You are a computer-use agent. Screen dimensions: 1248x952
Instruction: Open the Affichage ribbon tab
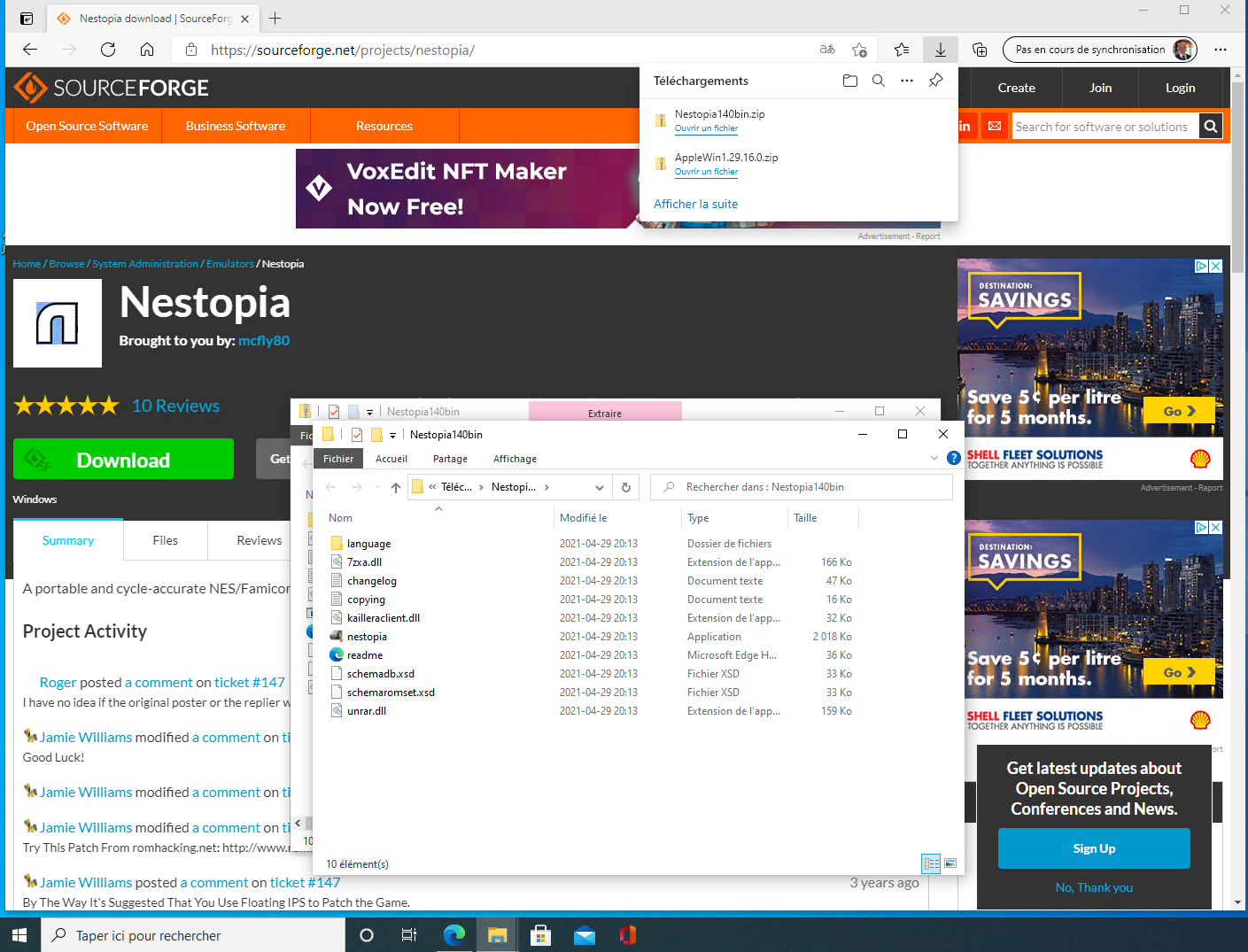coord(515,459)
